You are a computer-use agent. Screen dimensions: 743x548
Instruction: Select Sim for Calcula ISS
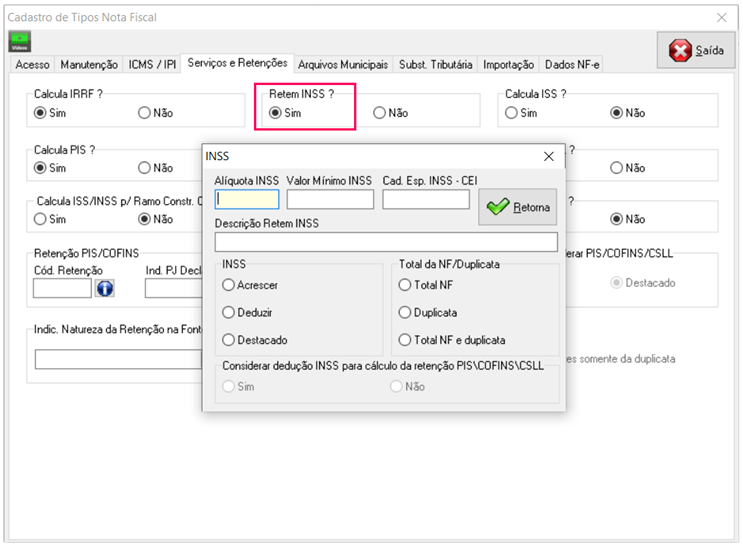pyautogui.click(x=512, y=113)
